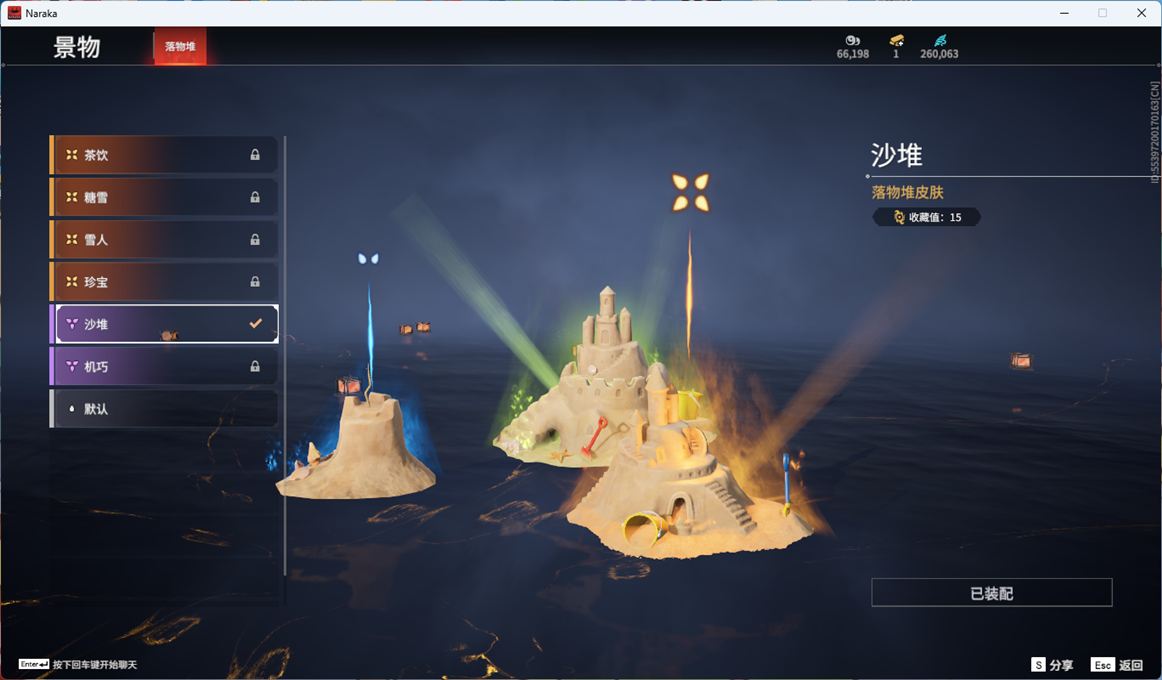This screenshot has height=680, width=1162.
Task: Click the S 分享 share button
Action: [1052, 665]
